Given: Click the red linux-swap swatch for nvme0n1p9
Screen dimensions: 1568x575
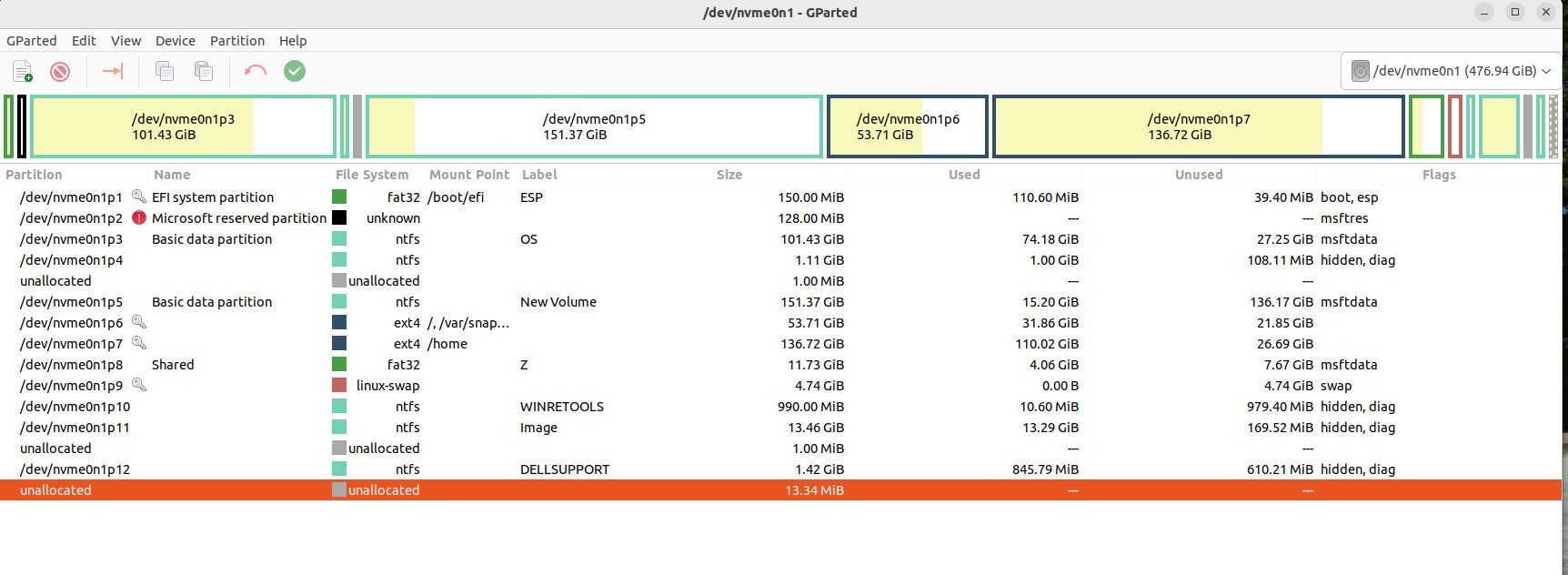Looking at the screenshot, I should pos(339,385).
